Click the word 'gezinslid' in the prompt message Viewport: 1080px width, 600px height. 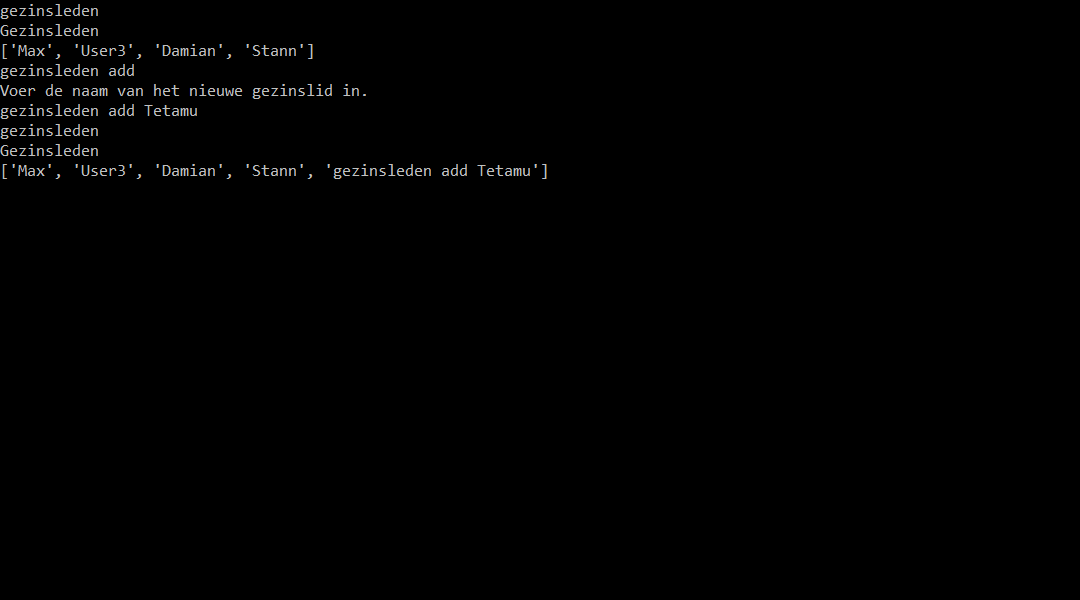click(x=292, y=91)
